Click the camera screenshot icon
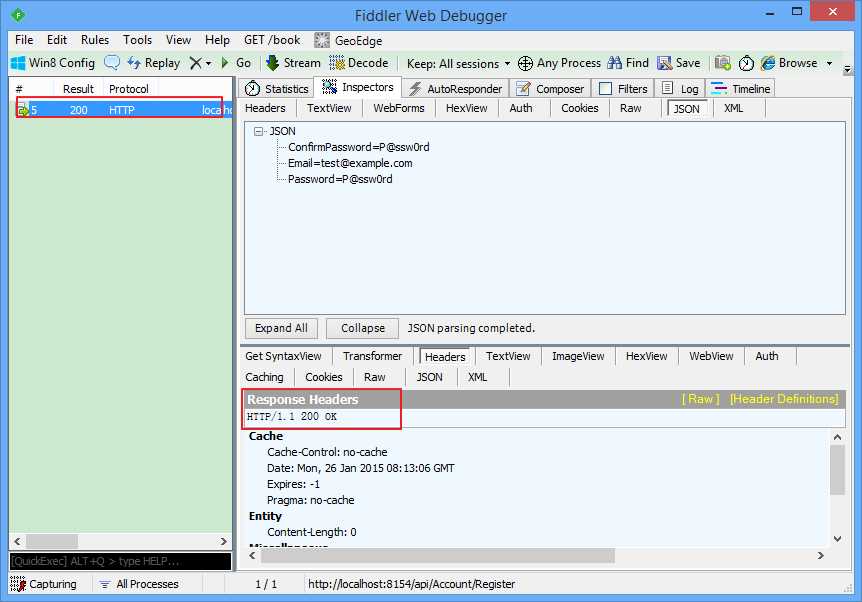 723,63
